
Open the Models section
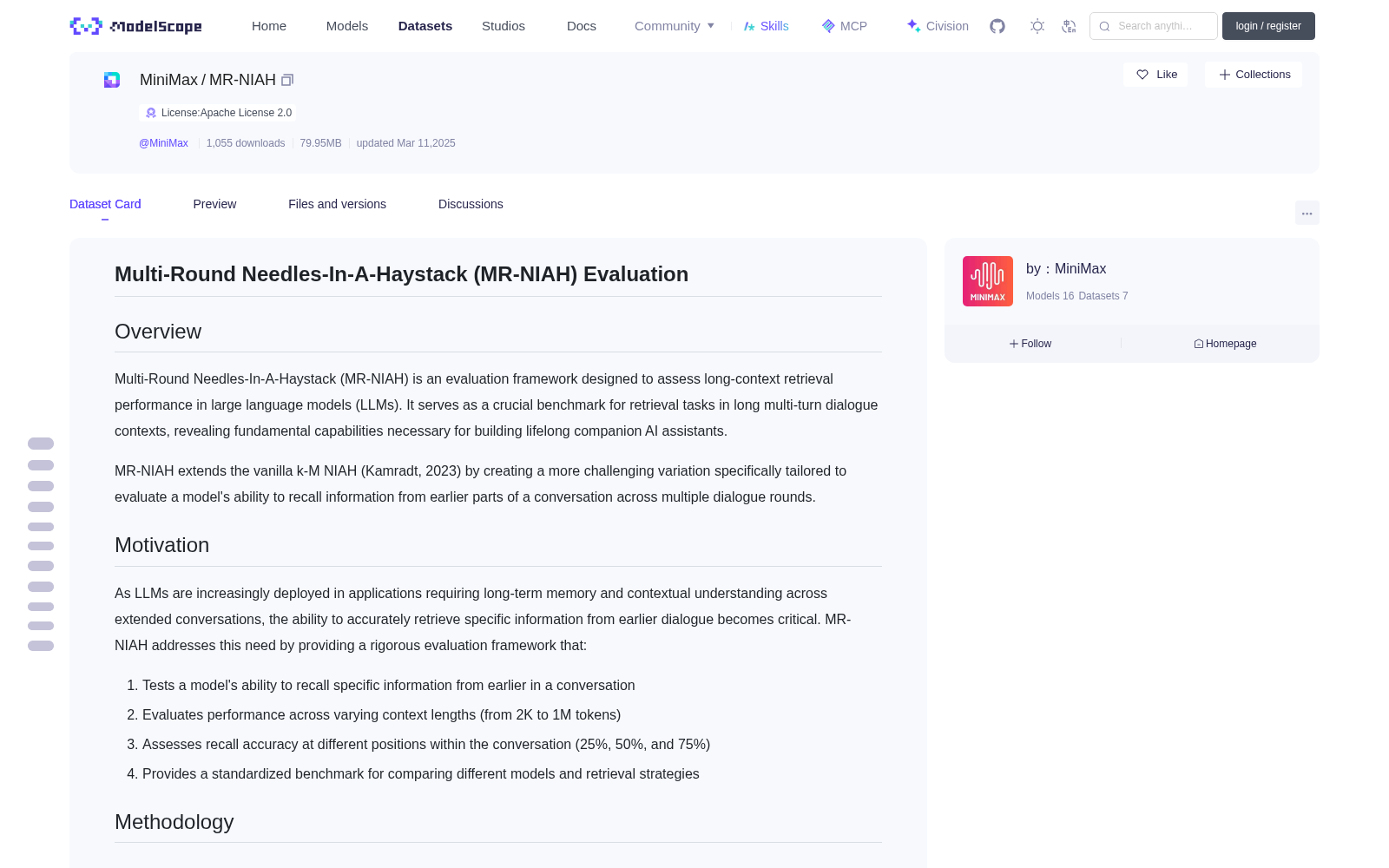click(347, 26)
